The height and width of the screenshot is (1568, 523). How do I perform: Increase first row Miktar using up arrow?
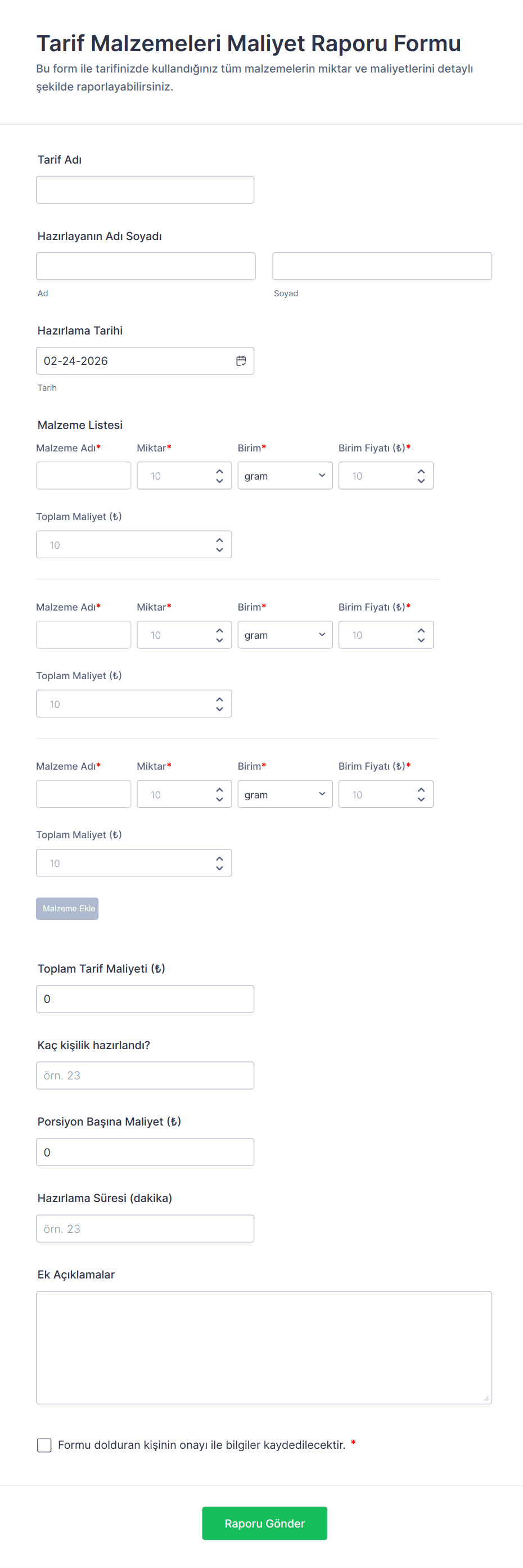[x=219, y=471]
